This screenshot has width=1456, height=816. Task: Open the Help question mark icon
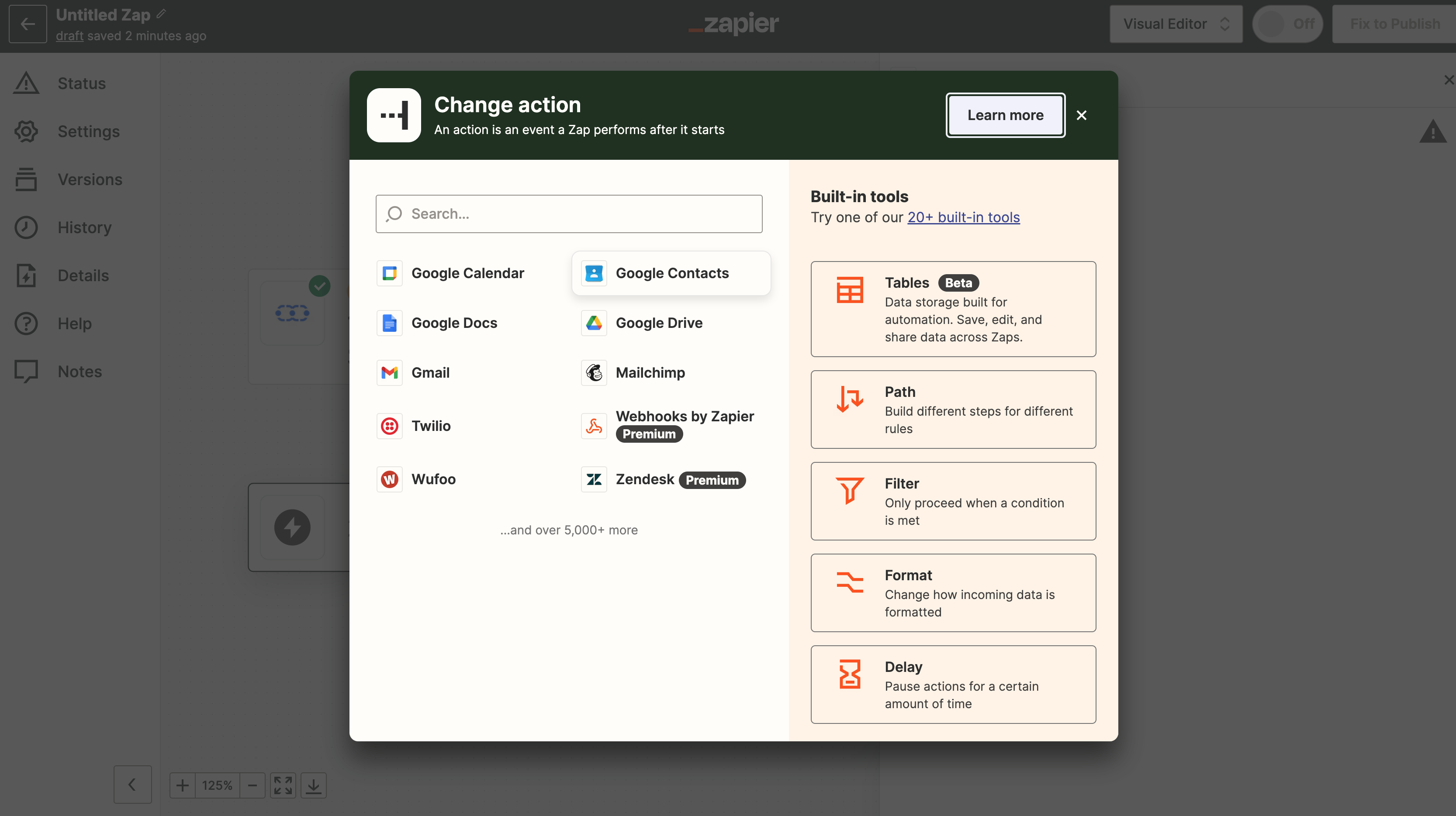click(x=26, y=323)
